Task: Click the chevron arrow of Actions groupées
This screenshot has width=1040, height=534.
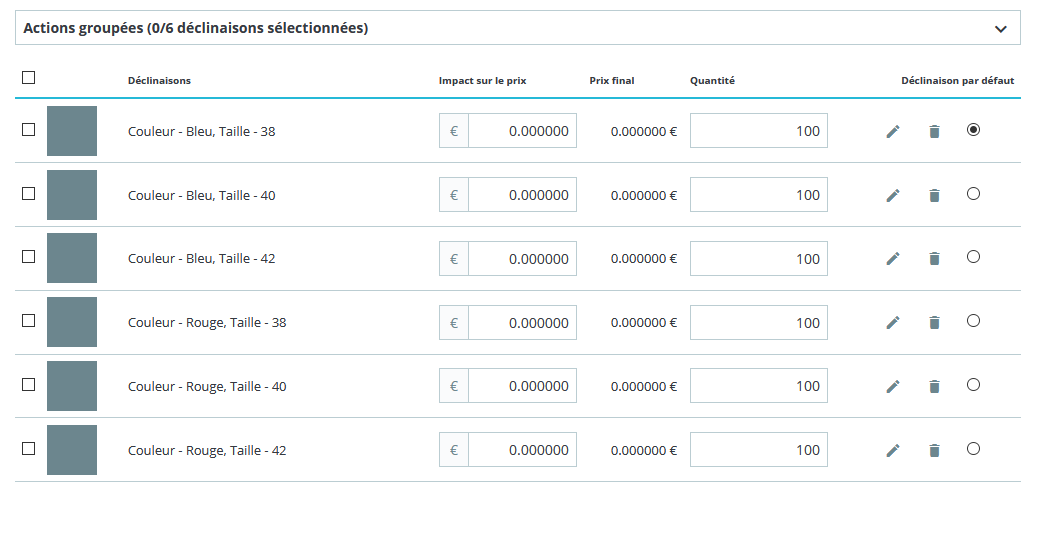Action: 1000,29
